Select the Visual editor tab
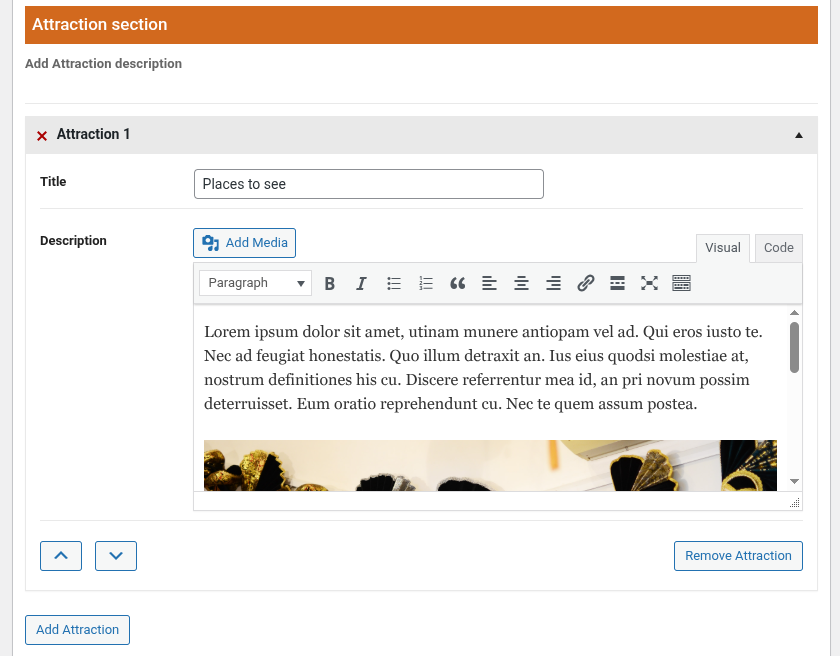Viewport: 840px width, 656px height. pos(722,248)
